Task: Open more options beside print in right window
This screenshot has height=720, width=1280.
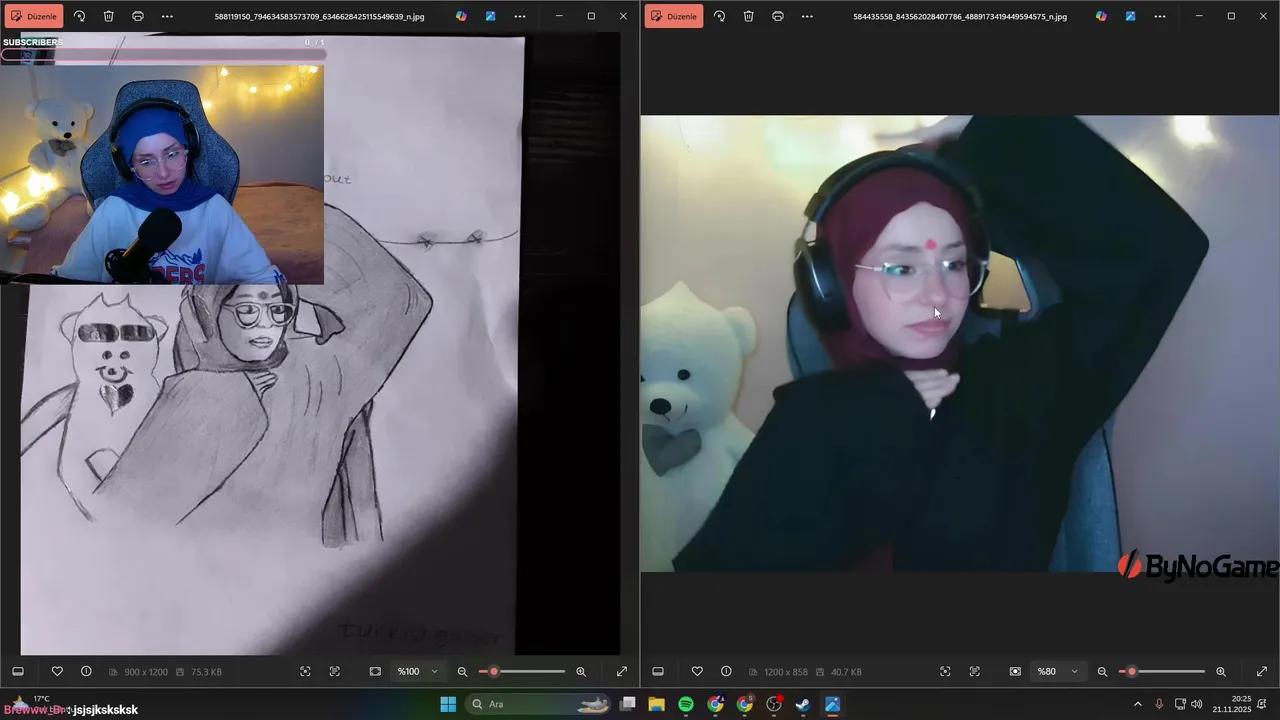Action: (807, 16)
